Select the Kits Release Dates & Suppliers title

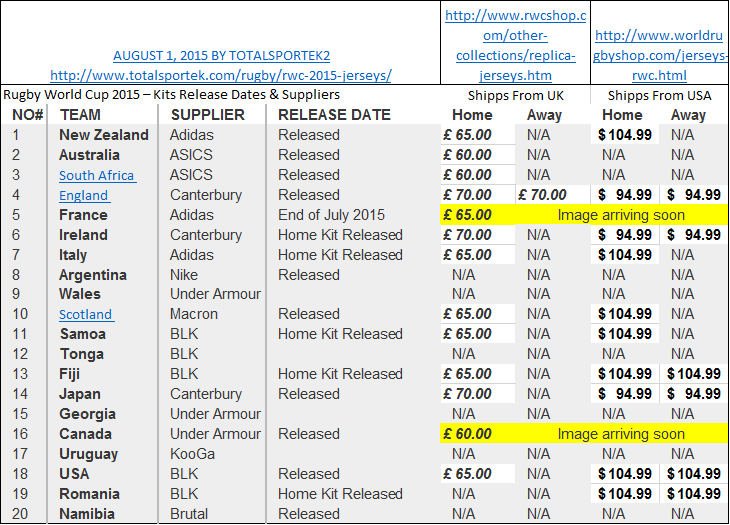(x=171, y=94)
